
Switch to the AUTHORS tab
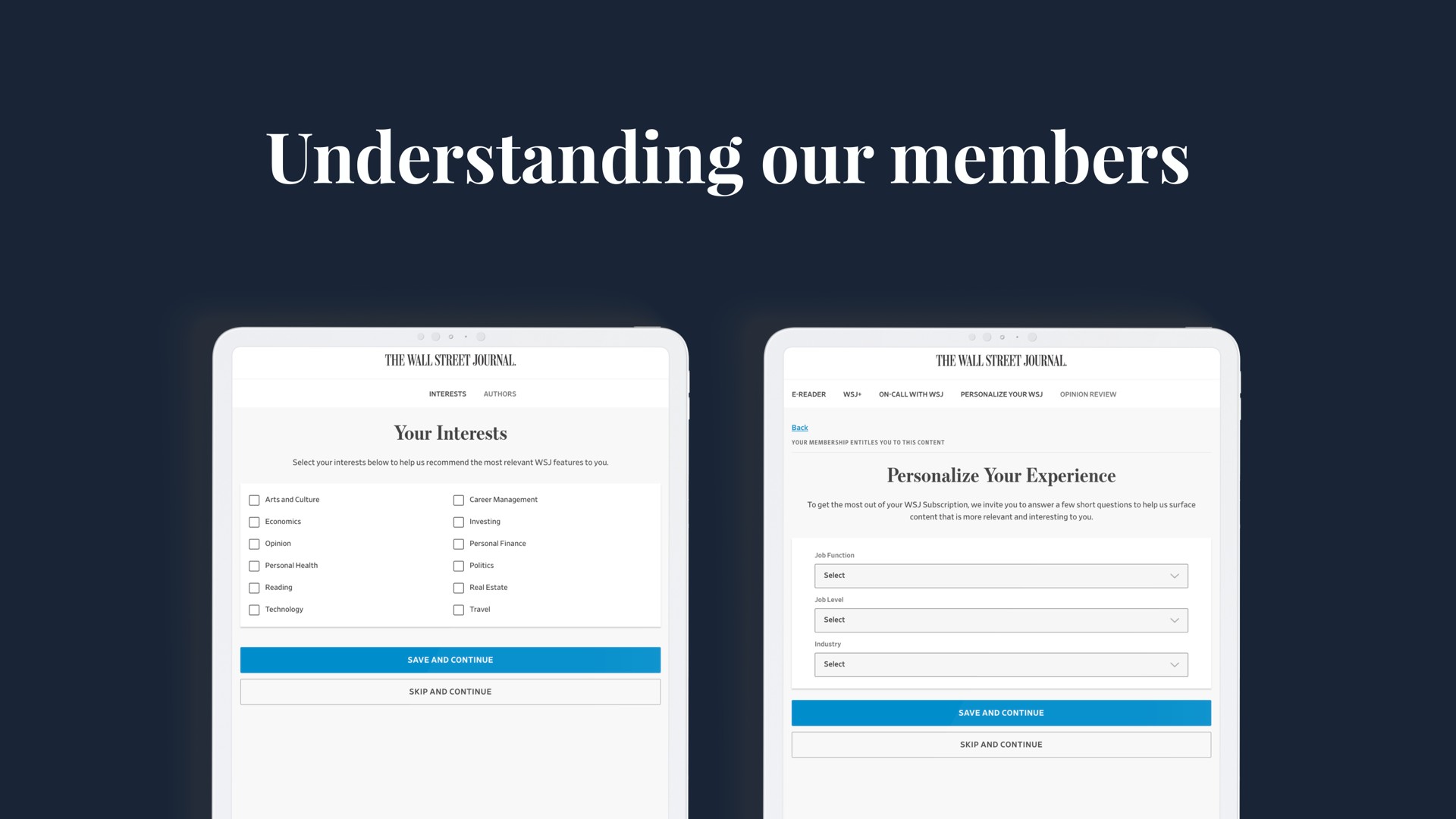(500, 393)
